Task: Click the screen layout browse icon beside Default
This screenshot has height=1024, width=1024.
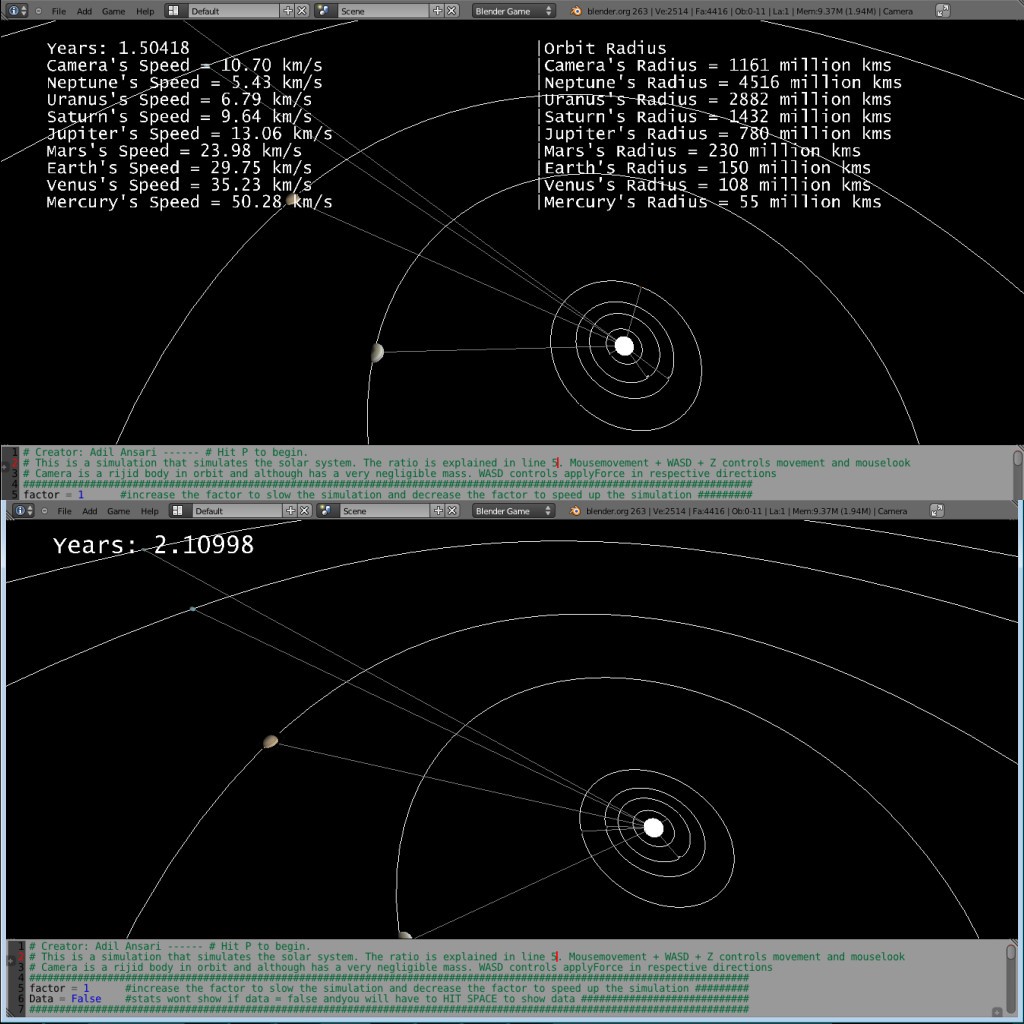Action: pos(173,11)
